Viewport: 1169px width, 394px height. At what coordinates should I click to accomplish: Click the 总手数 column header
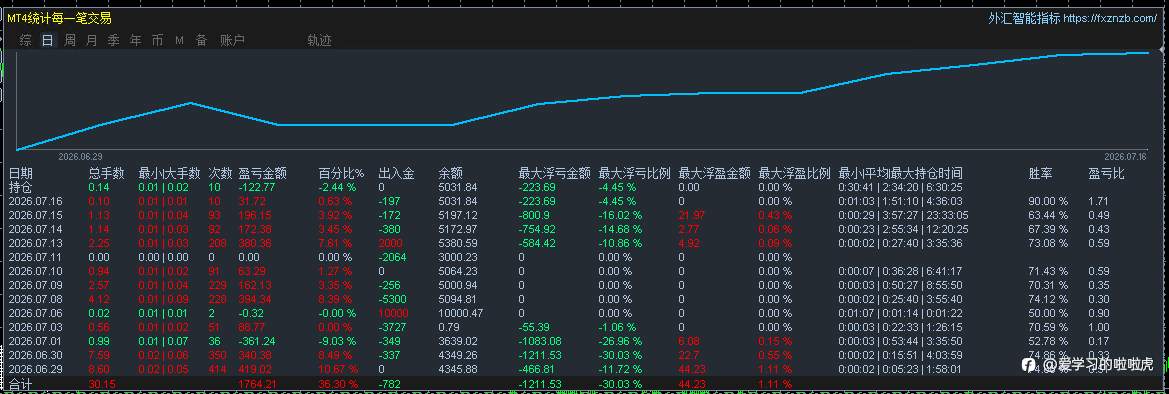point(107,174)
